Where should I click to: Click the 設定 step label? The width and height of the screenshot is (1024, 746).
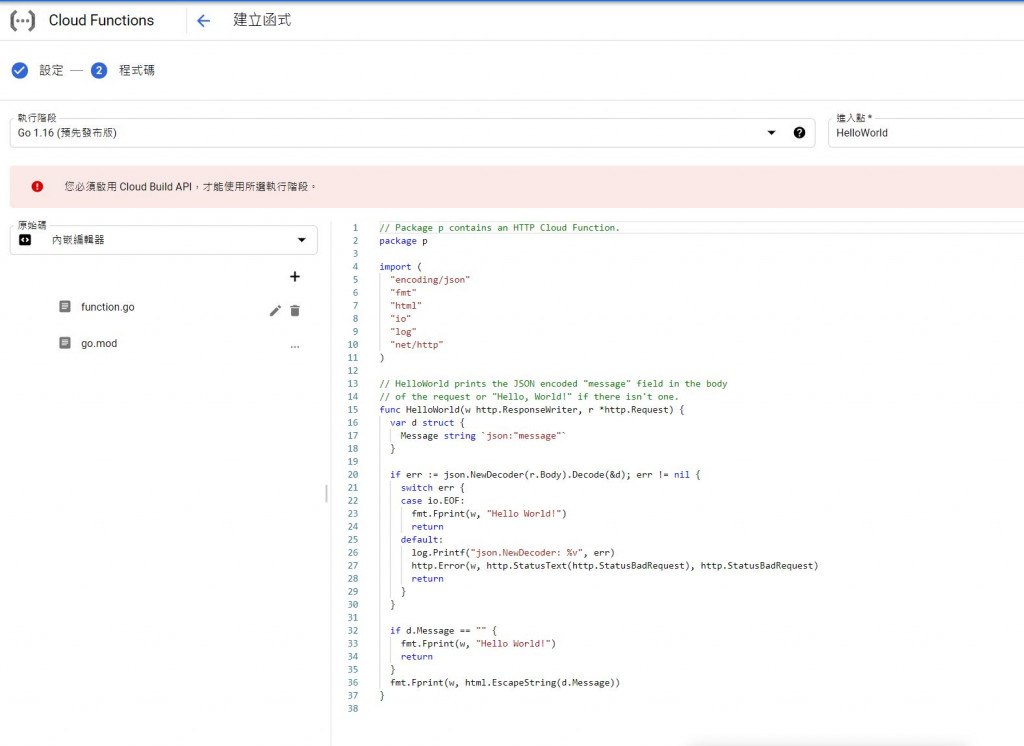[x=52, y=71]
